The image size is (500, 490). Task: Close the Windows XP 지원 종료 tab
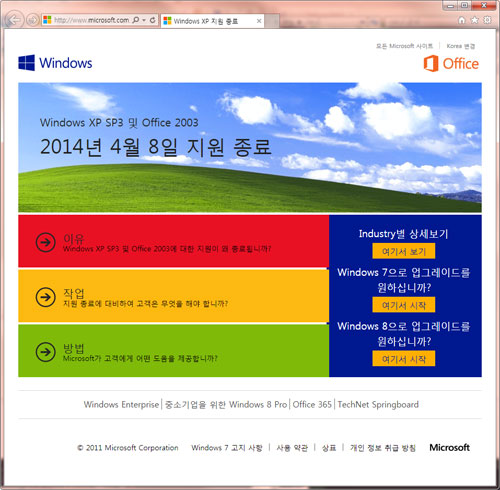click(x=259, y=21)
